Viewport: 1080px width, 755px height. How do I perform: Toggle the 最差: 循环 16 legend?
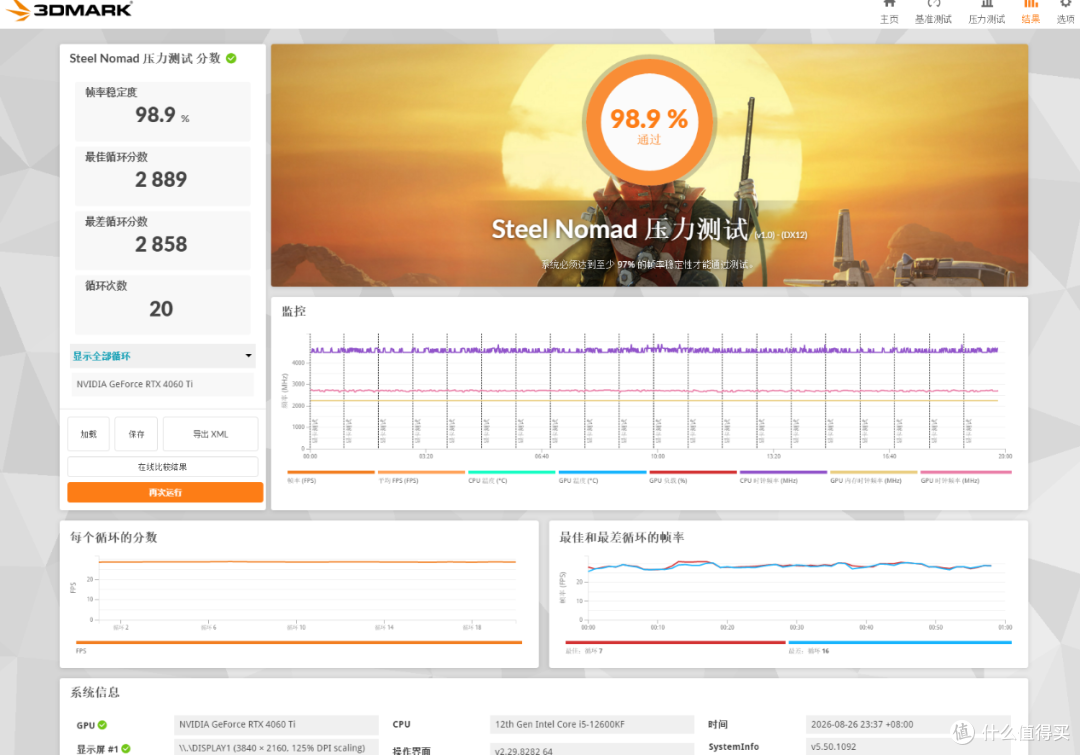[900, 646]
